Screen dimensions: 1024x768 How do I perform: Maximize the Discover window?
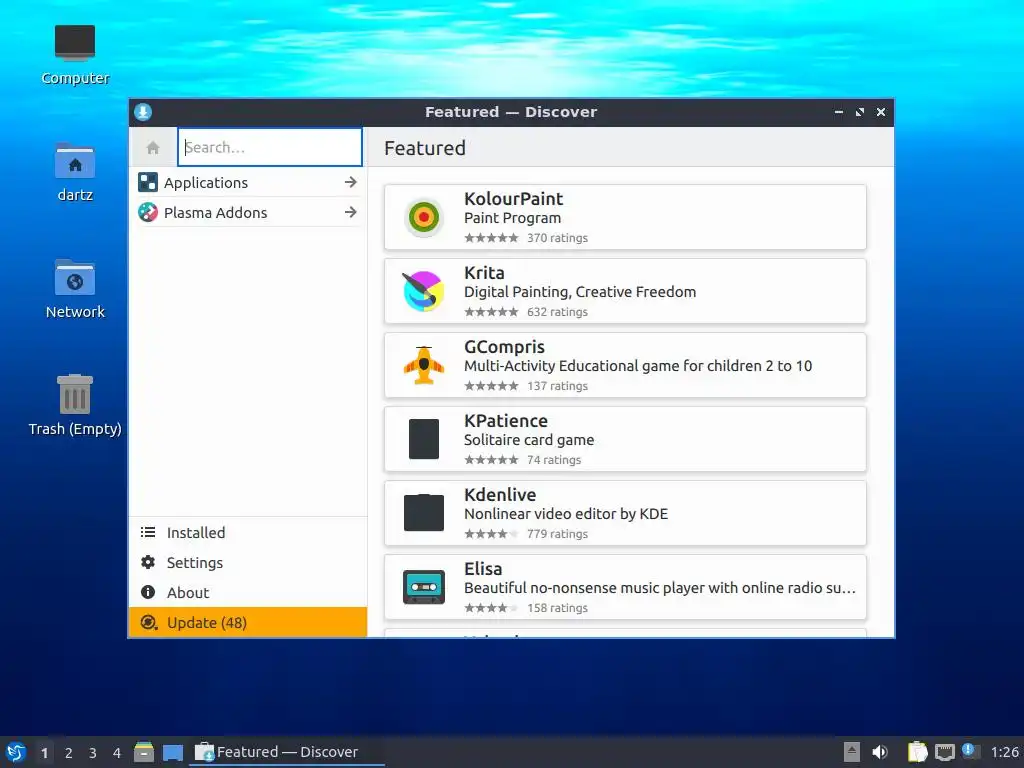click(859, 112)
